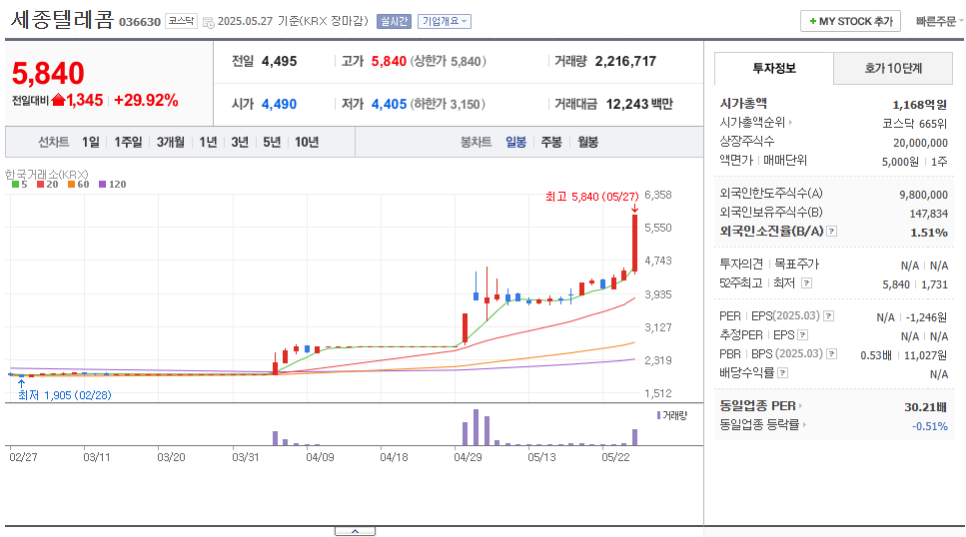This screenshot has height=537, width=966.
Task: Select the 1주일 line chart period
Action: click(x=128, y=142)
